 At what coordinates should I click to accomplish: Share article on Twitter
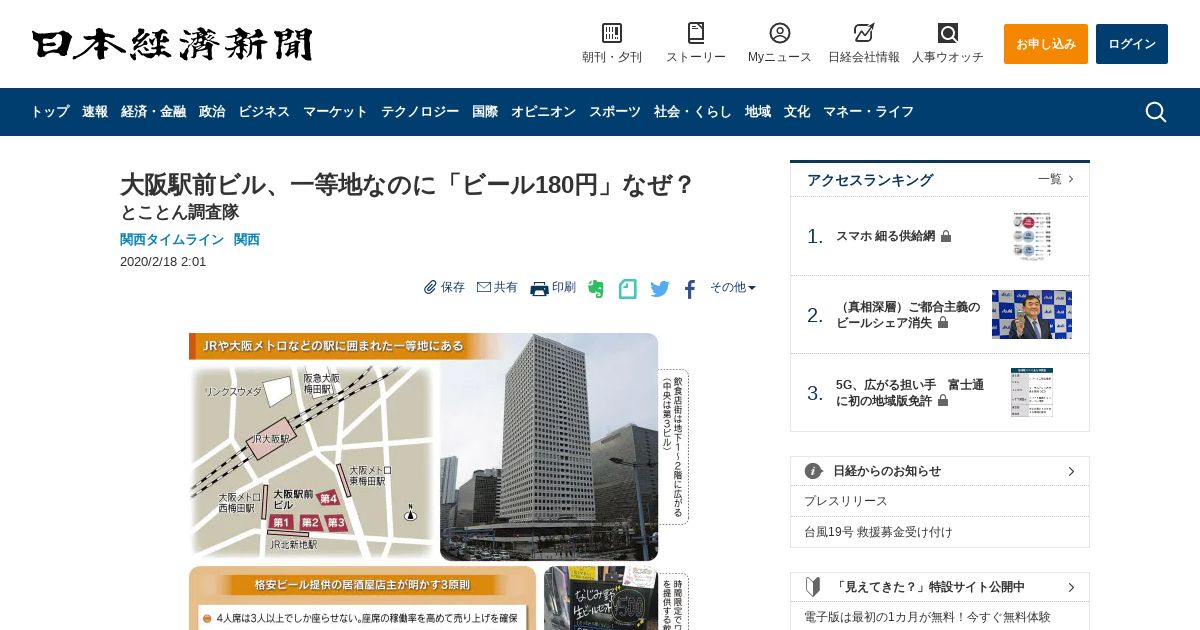660,289
